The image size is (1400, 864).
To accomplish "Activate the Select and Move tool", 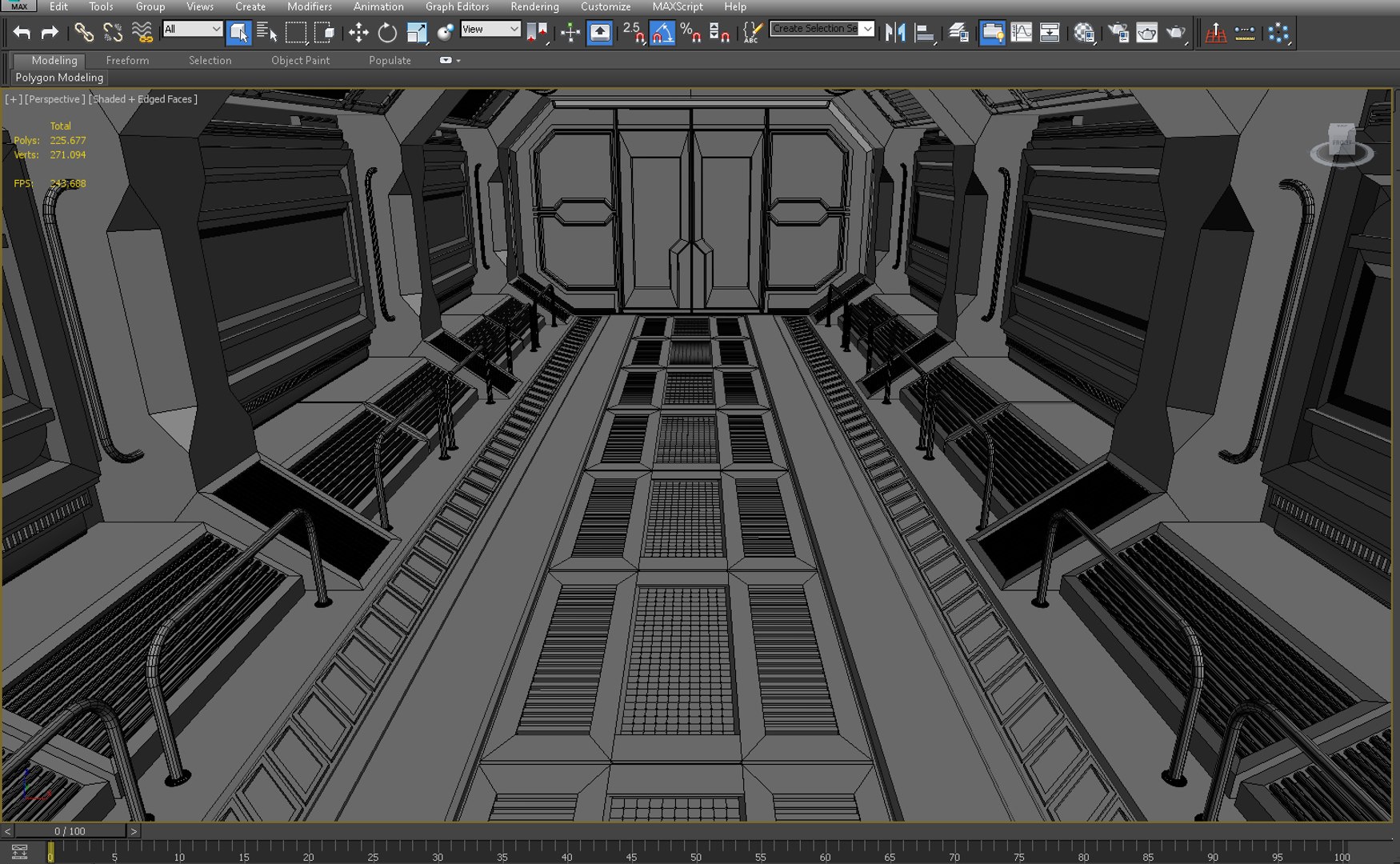I will click(358, 33).
